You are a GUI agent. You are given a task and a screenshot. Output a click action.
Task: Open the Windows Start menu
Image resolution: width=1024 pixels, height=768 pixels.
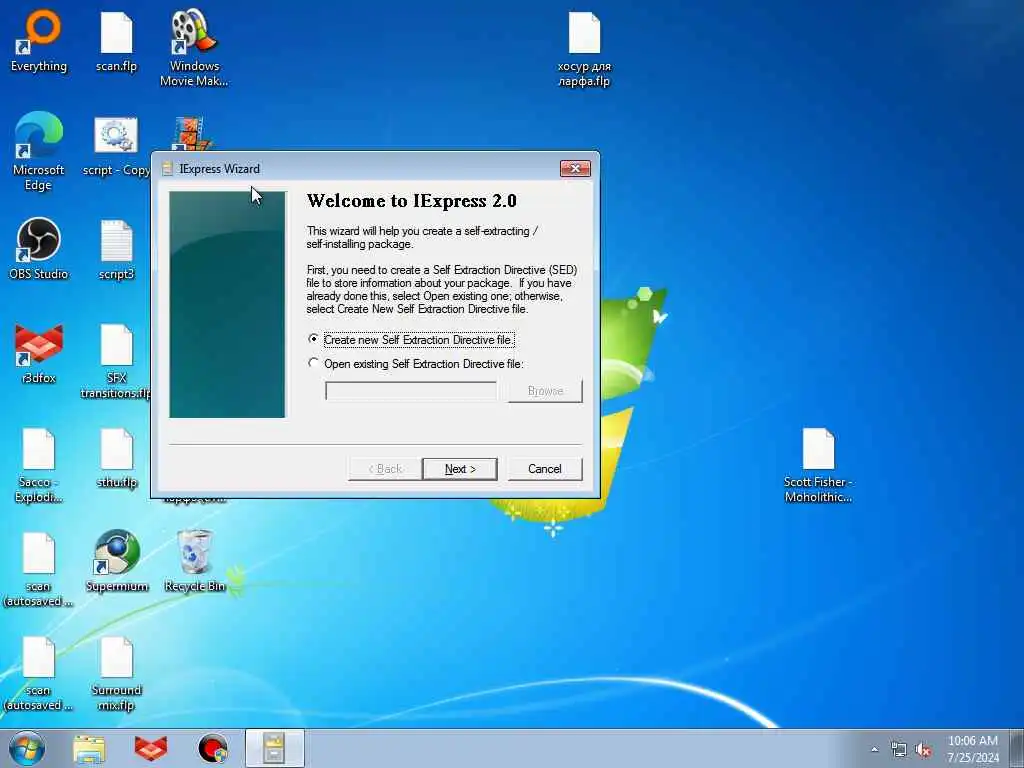click(x=27, y=748)
